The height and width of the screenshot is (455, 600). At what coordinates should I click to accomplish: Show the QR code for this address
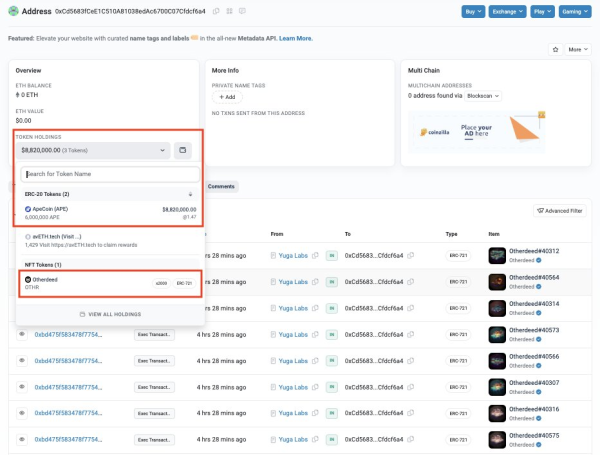pyautogui.click(x=229, y=11)
